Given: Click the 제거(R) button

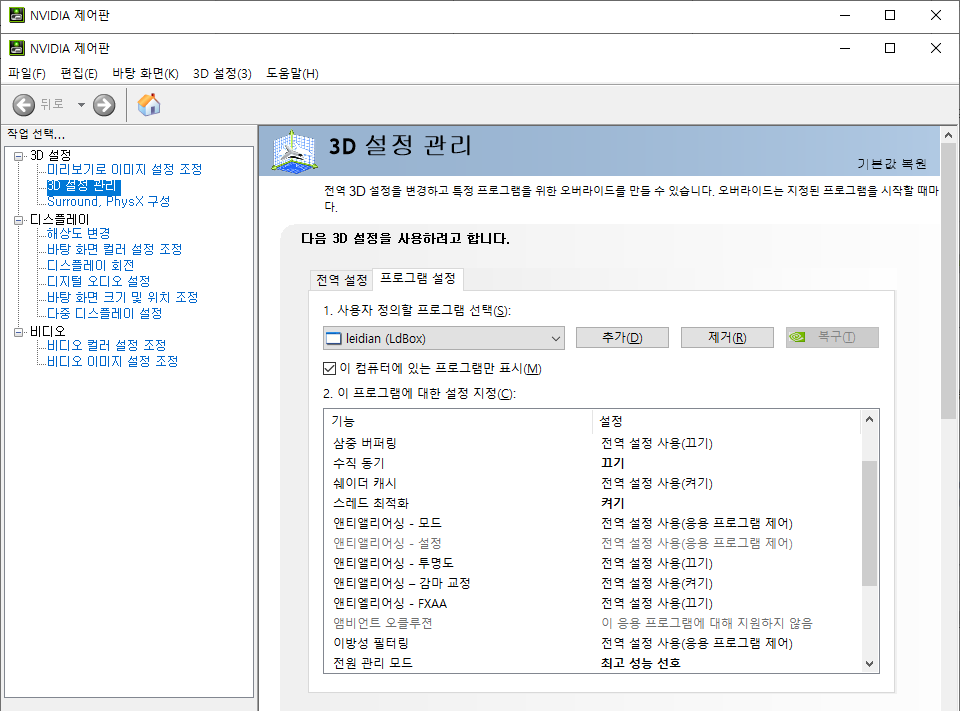Looking at the screenshot, I should [727, 337].
